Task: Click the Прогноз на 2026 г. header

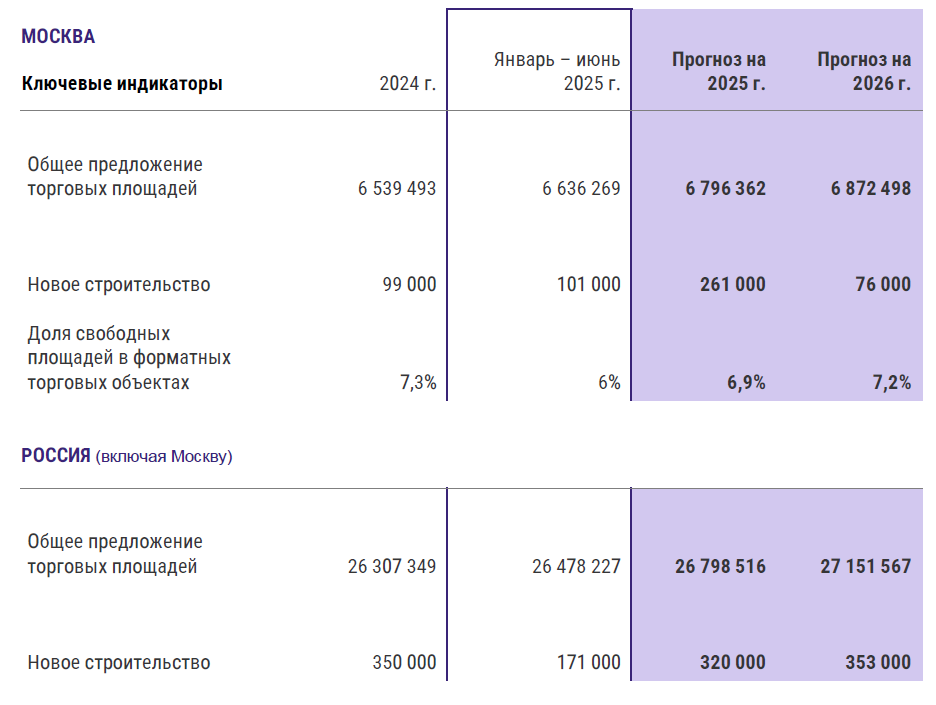Action: click(864, 71)
